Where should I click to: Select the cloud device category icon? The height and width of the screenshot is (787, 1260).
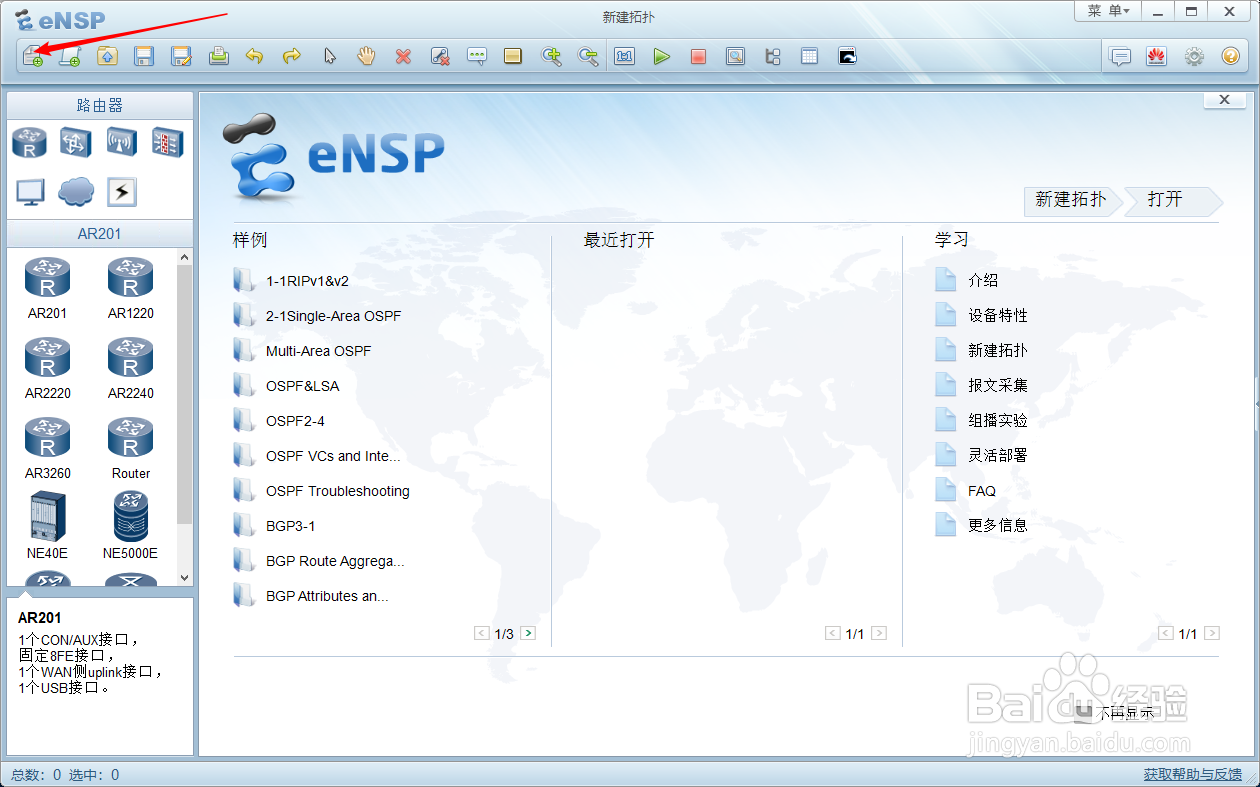(75, 191)
